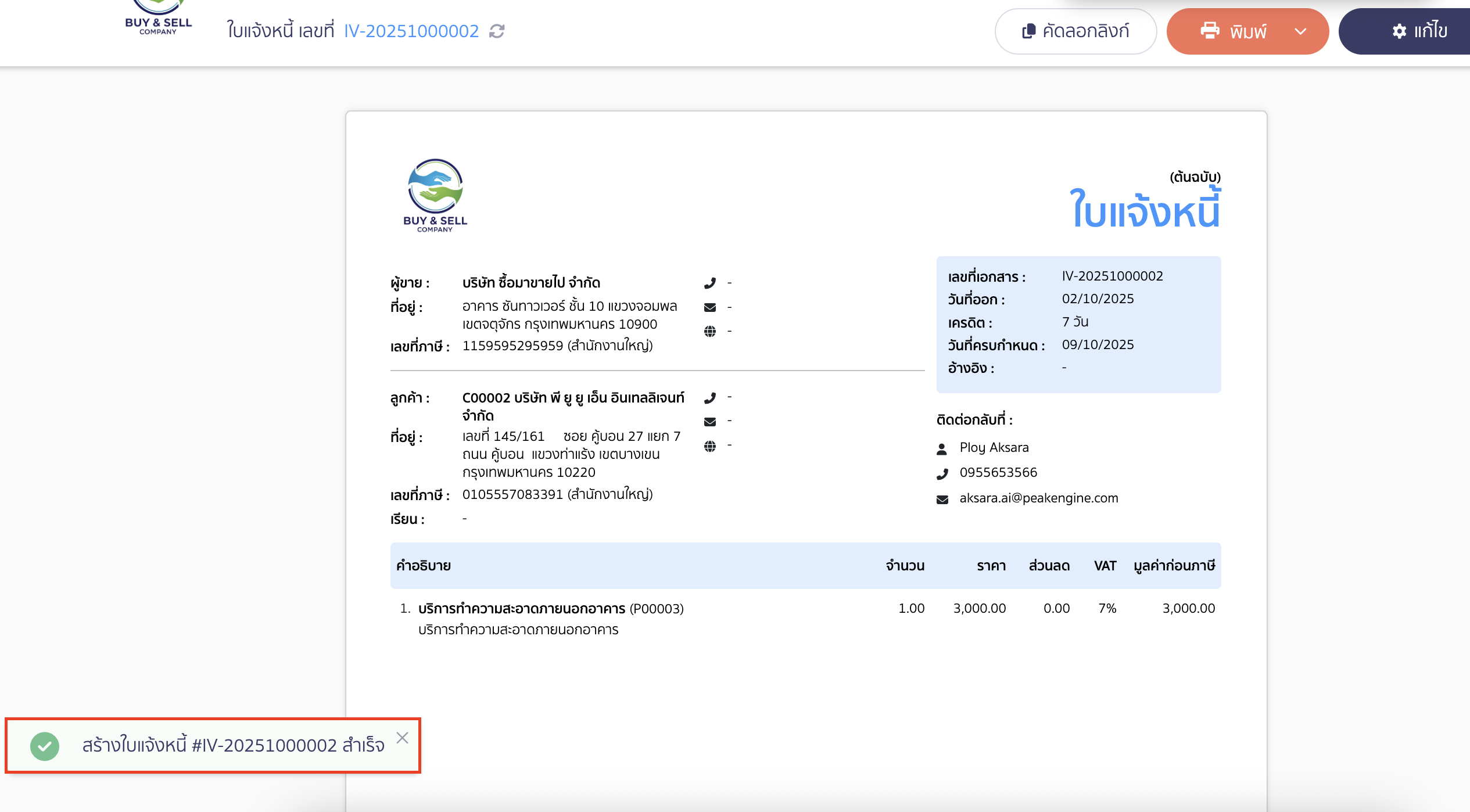
Task: Click the envelope icon beside seller info
Action: coord(709,307)
